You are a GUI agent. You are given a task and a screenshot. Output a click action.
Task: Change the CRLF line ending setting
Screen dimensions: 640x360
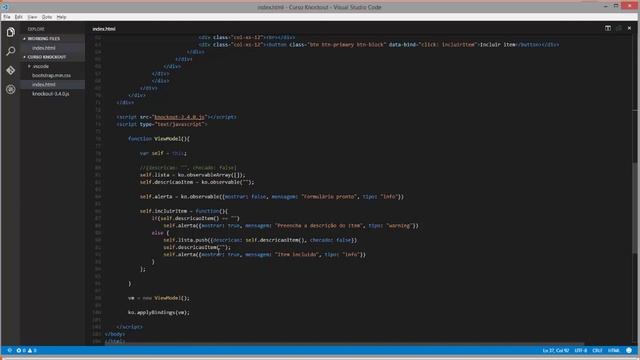point(597,350)
